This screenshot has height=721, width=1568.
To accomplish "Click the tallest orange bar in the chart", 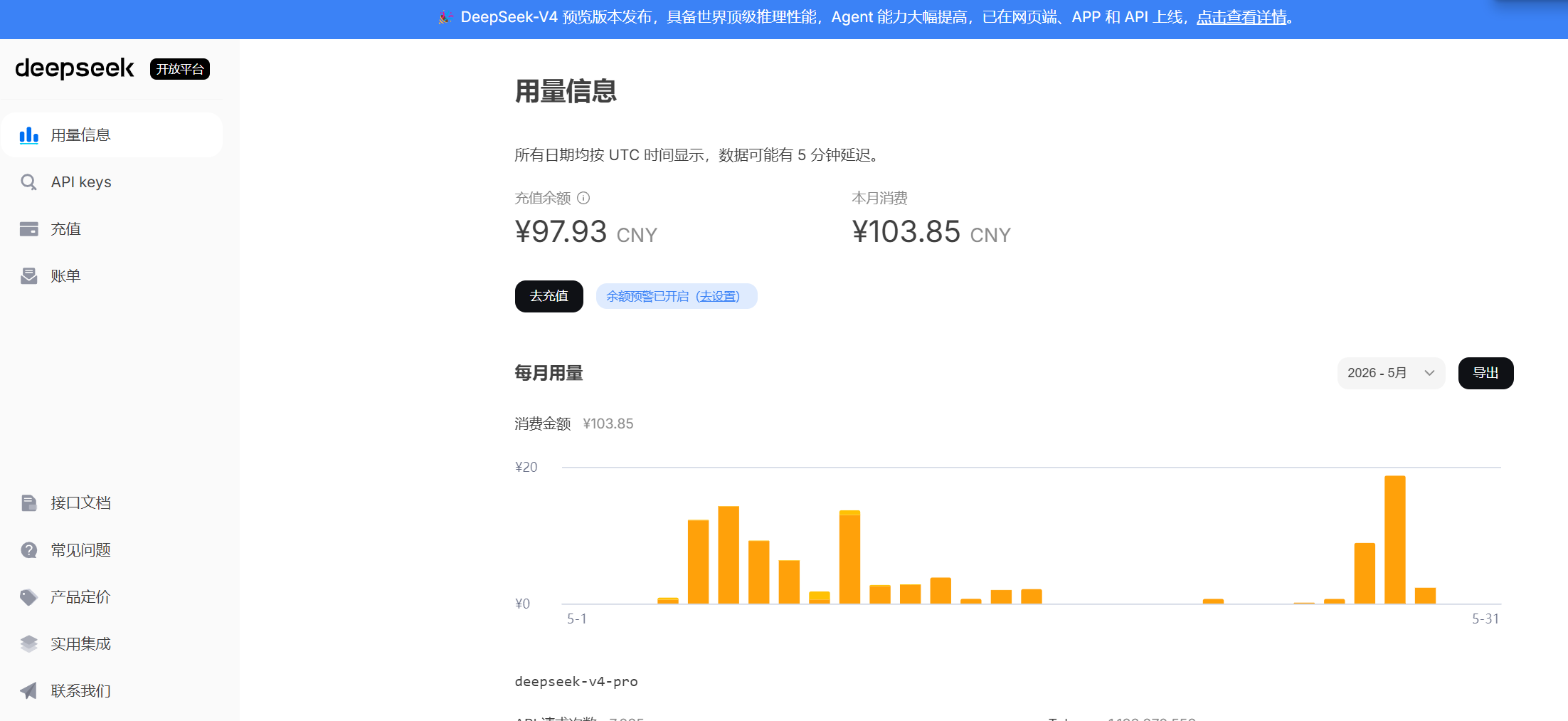I will [x=1395, y=540].
